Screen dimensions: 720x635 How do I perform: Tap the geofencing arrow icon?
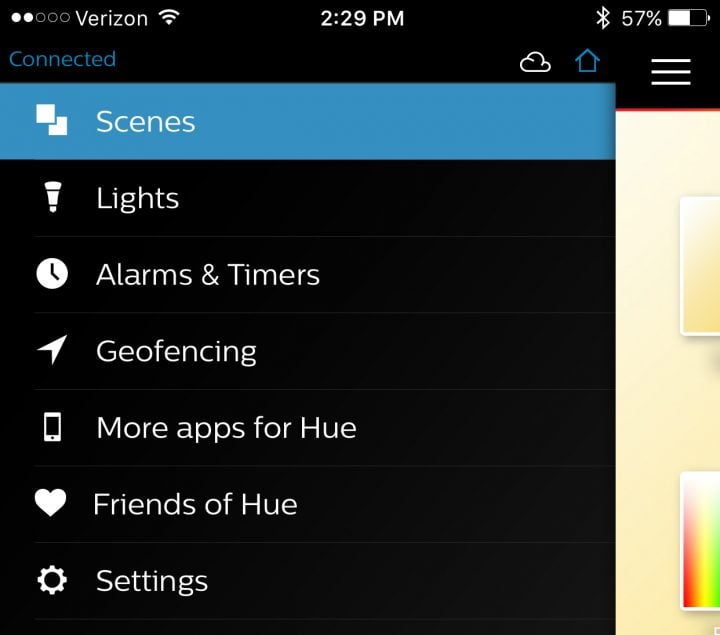click(x=52, y=349)
